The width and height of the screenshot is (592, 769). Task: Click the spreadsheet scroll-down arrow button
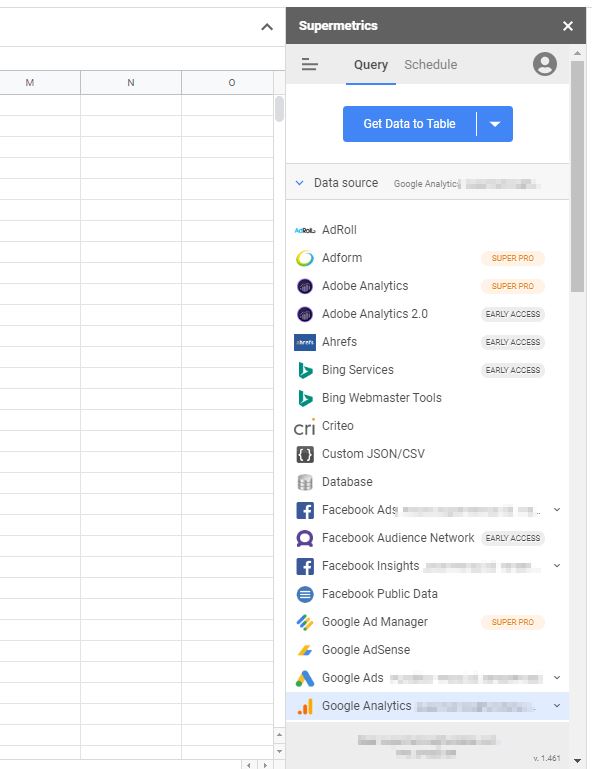coord(279,751)
